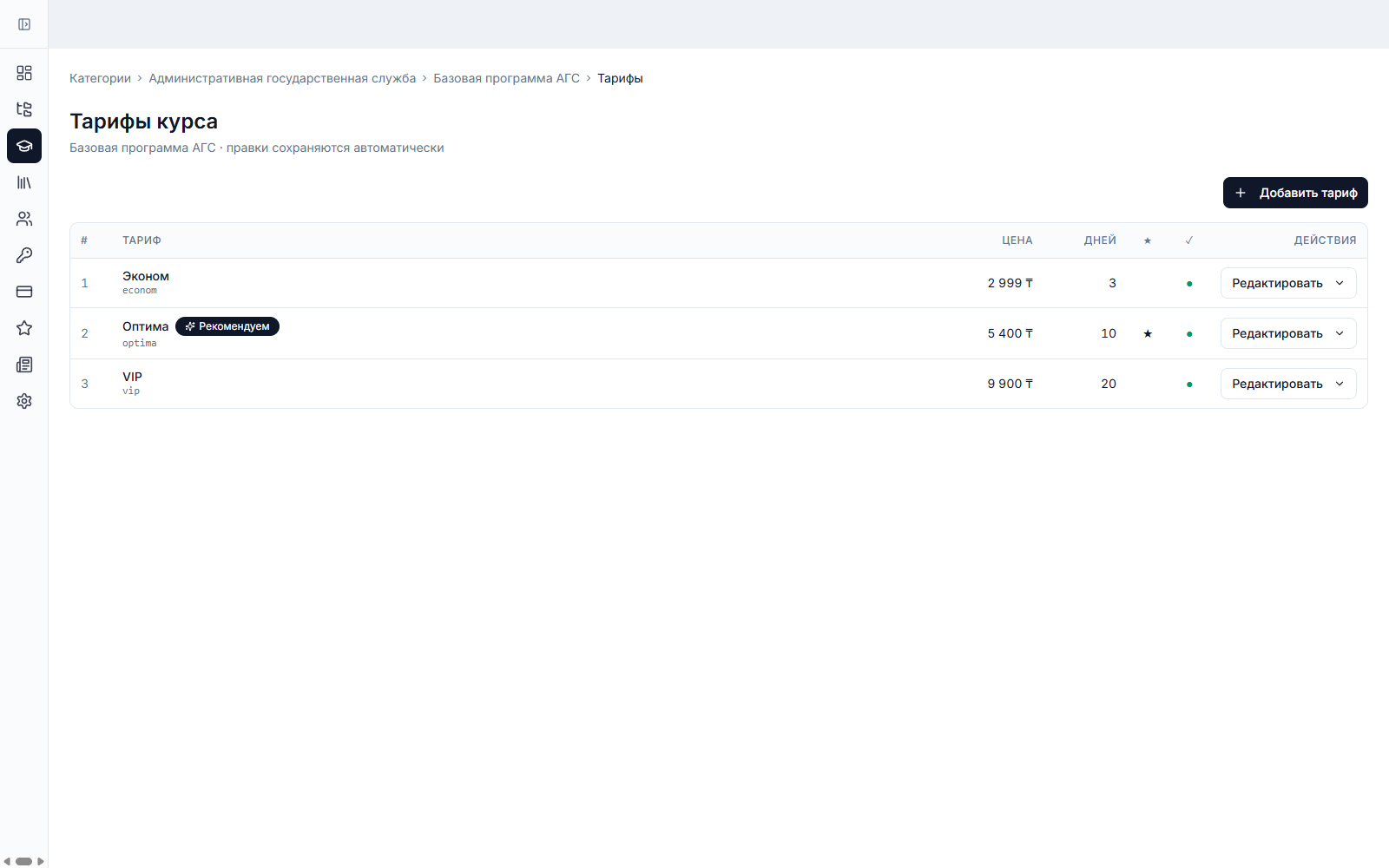Open the library books icon in sidebar
The image size is (1389, 868).
click(24, 182)
